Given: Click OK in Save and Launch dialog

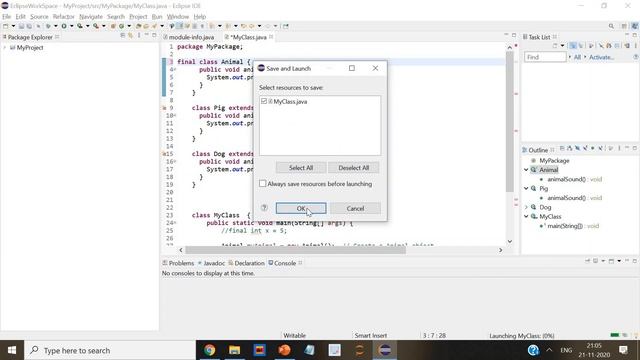Looking at the screenshot, I should 301,208.
